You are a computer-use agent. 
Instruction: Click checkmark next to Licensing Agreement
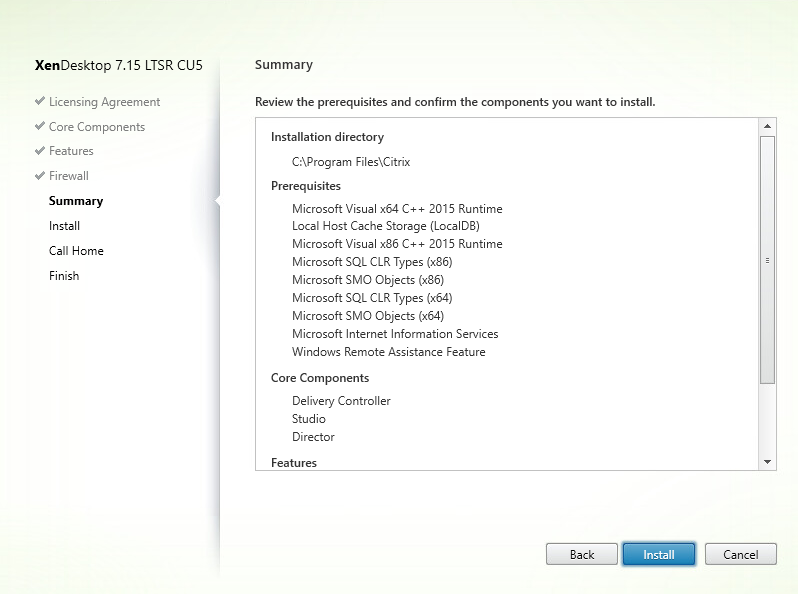[40, 101]
